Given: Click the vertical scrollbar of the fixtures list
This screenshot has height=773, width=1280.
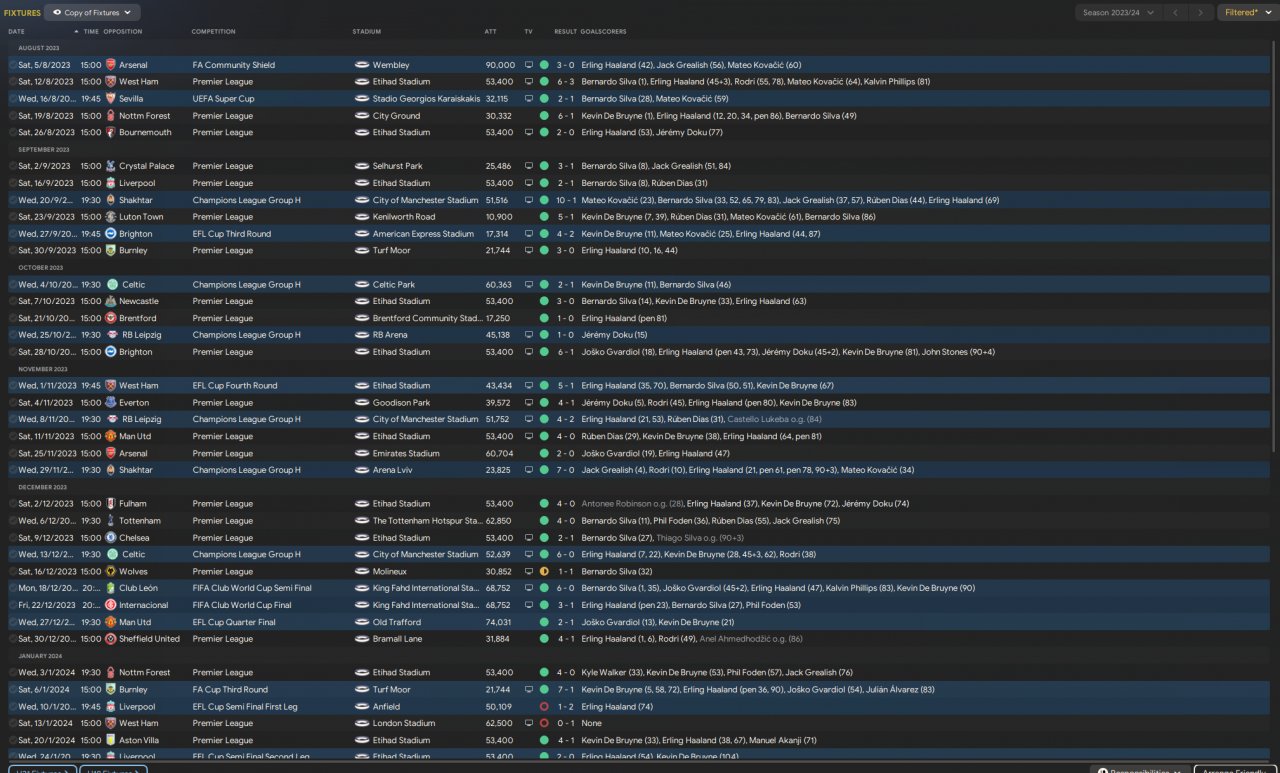Looking at the screenshot, I should [x=1273, y=245].
